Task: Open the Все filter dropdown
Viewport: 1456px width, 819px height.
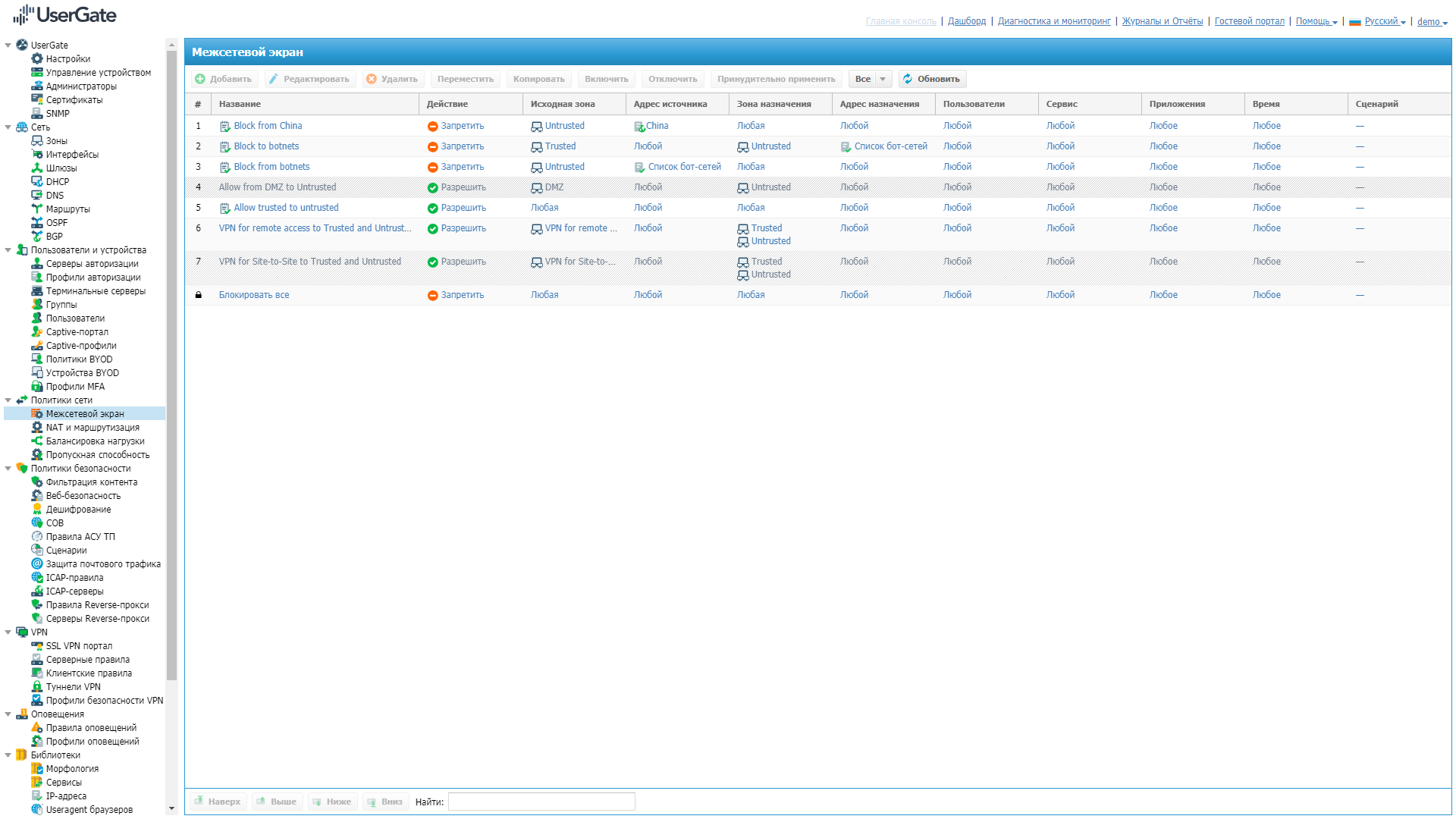Action: (x=883, y=79)
